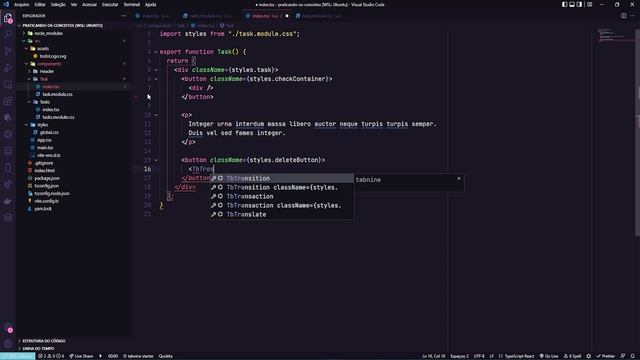Open the Seleção menu
Screen dimensions: 640x360
[x=58, y=4]
